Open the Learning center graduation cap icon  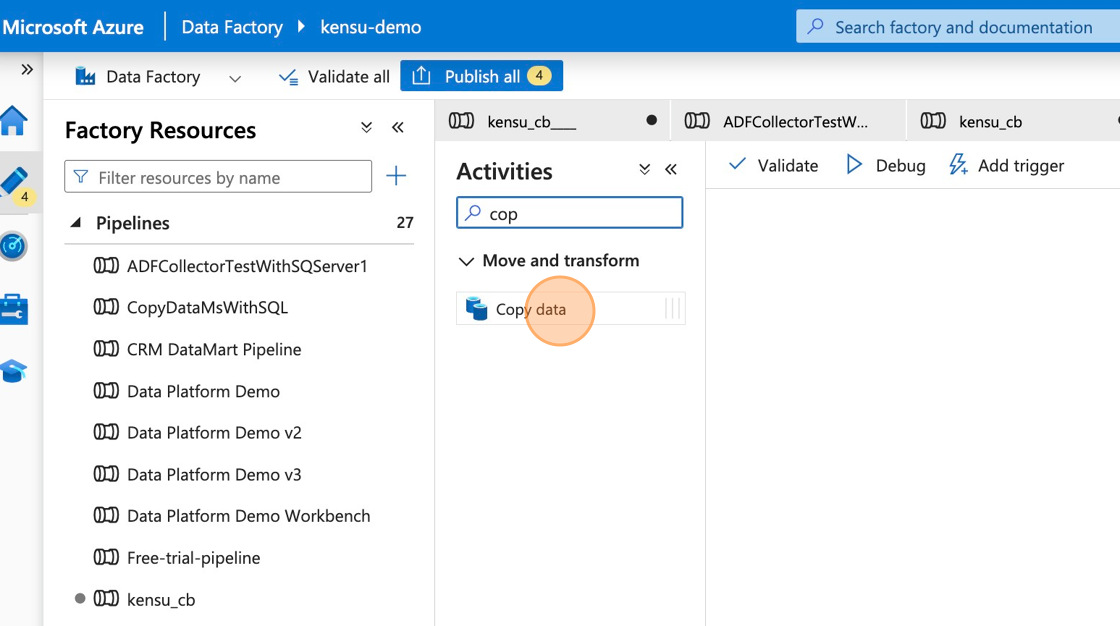coord(14,371)
